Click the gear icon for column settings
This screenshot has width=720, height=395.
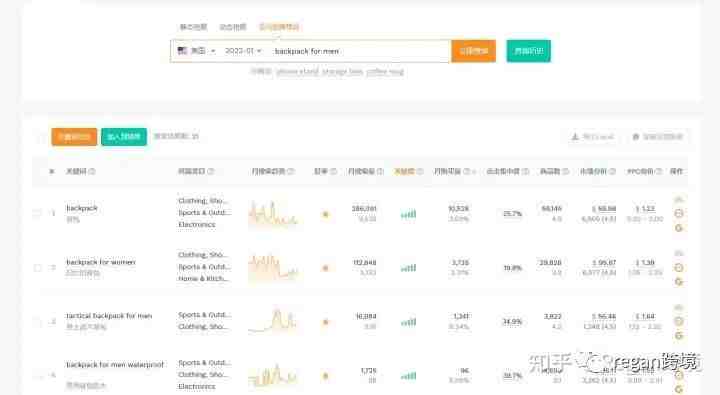(x=636, y=136)
